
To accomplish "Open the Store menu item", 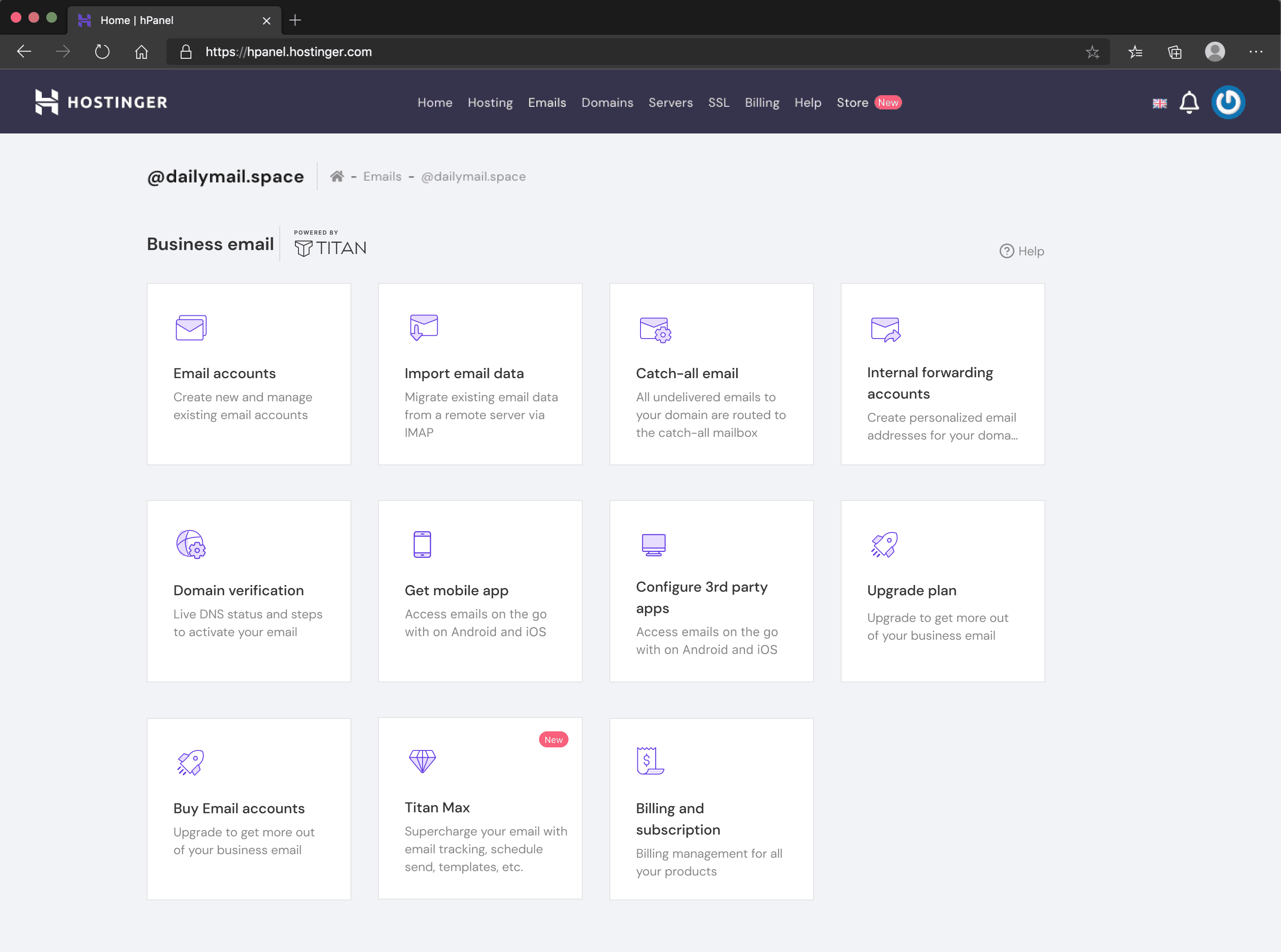I will [852, 103].
